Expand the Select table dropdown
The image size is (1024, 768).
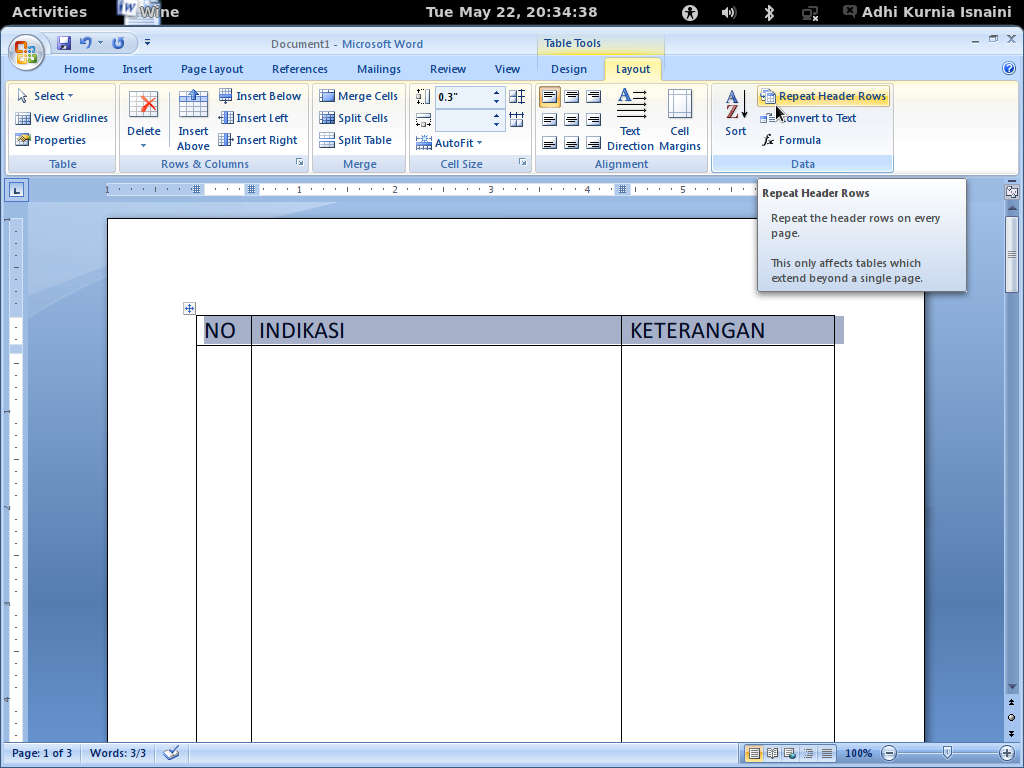(x=45, y=96)
